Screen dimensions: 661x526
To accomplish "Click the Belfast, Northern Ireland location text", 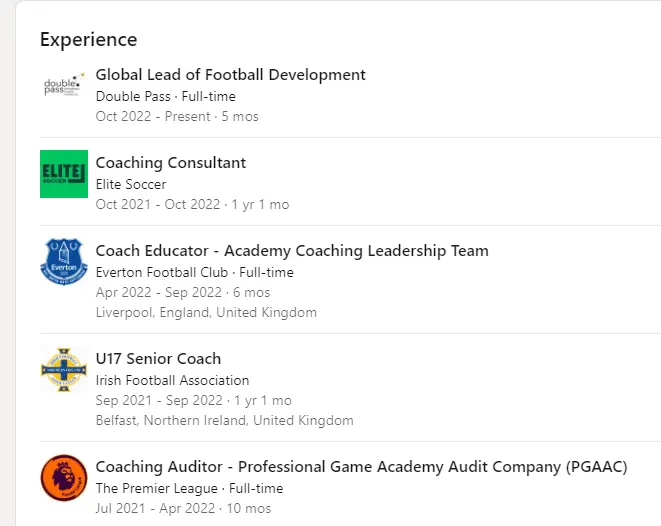I will tap(224, 421).
